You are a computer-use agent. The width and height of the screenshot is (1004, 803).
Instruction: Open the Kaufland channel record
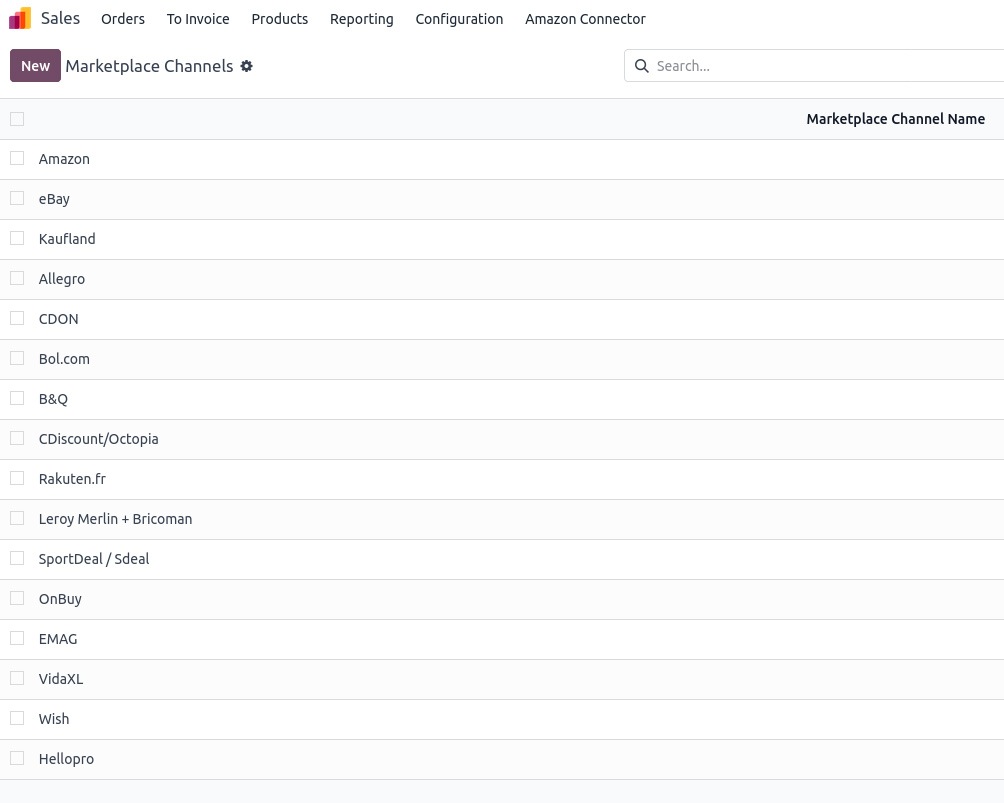coord(67,239)
